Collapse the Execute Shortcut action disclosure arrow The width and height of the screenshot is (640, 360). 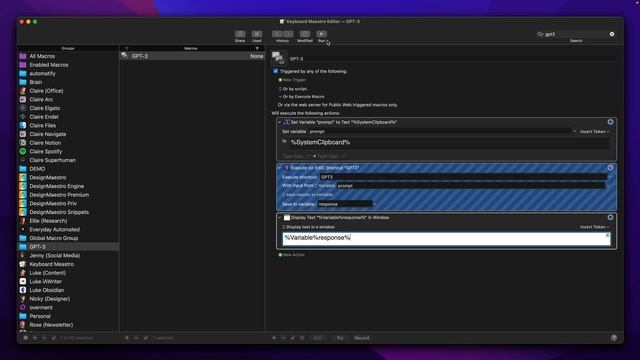coord(280,168)
